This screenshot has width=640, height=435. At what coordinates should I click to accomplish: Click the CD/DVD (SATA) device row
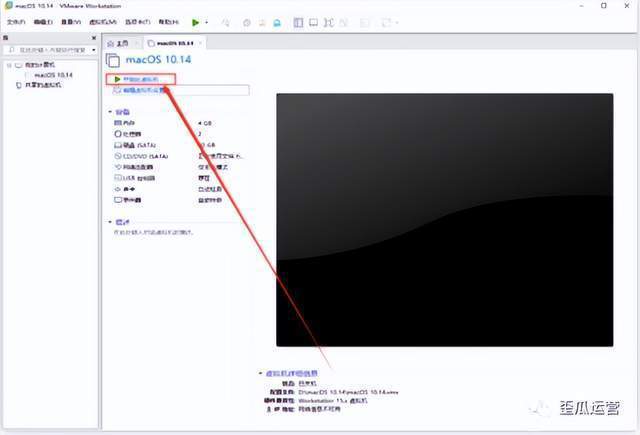(x=180, y=156)
